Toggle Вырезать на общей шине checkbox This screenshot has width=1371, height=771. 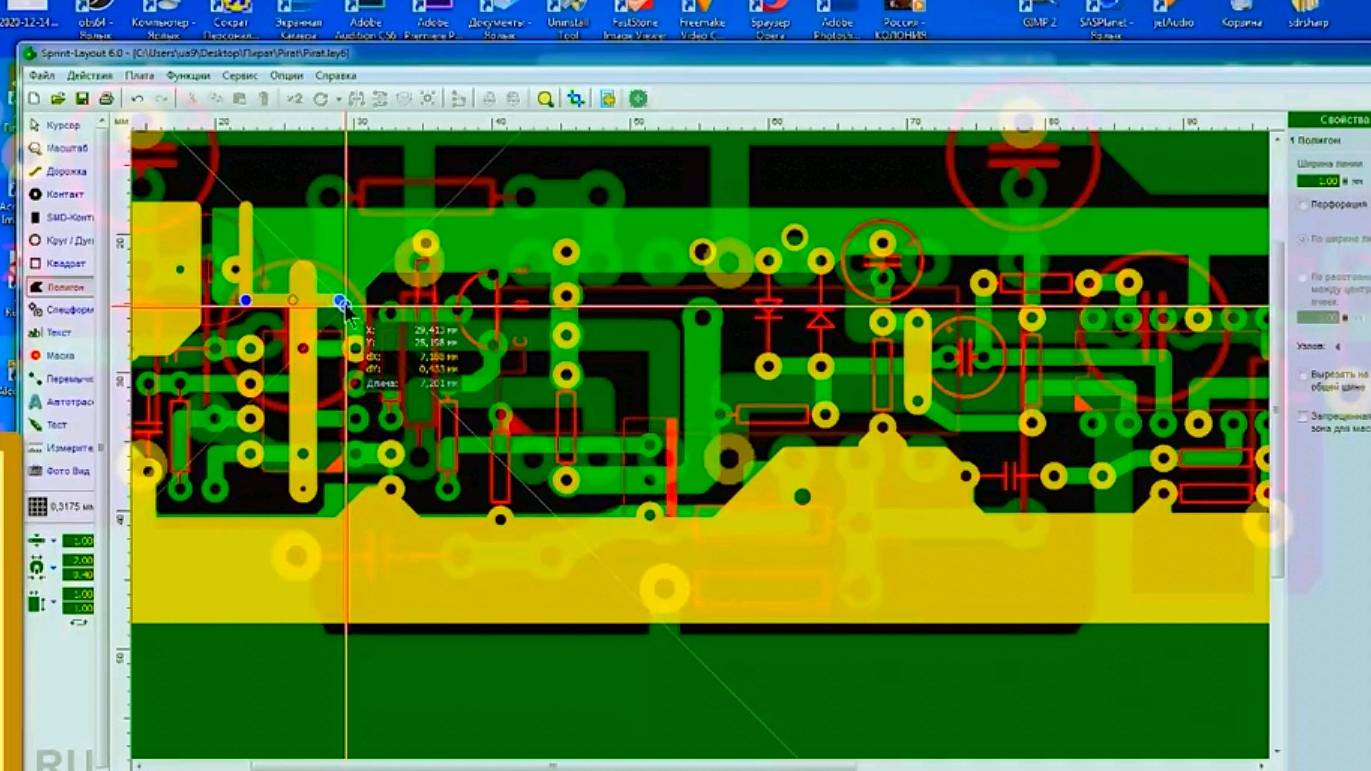(1302, 374)
